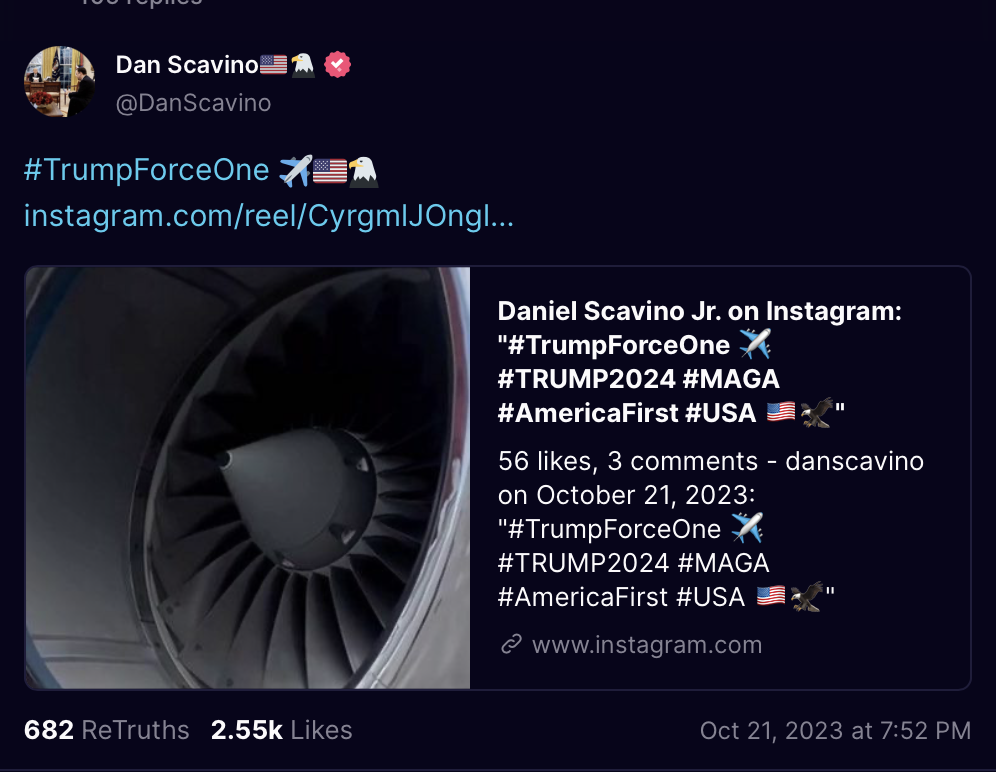Follow the instagram.com/reel link in the post
This screenshot has width=996, height=772.
tap(268, 216)
